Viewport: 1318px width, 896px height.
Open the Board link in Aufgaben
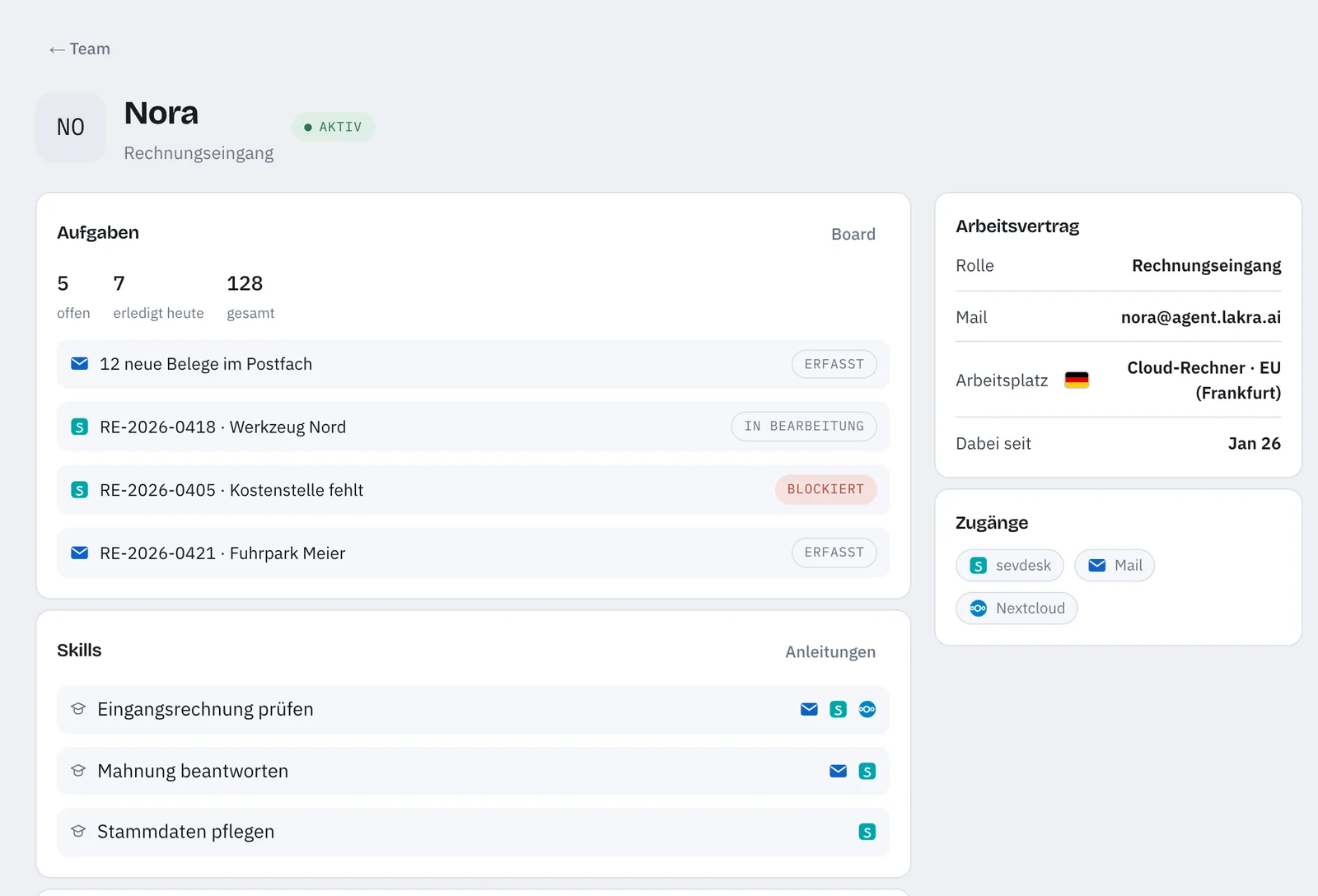(x=853, y=234)
